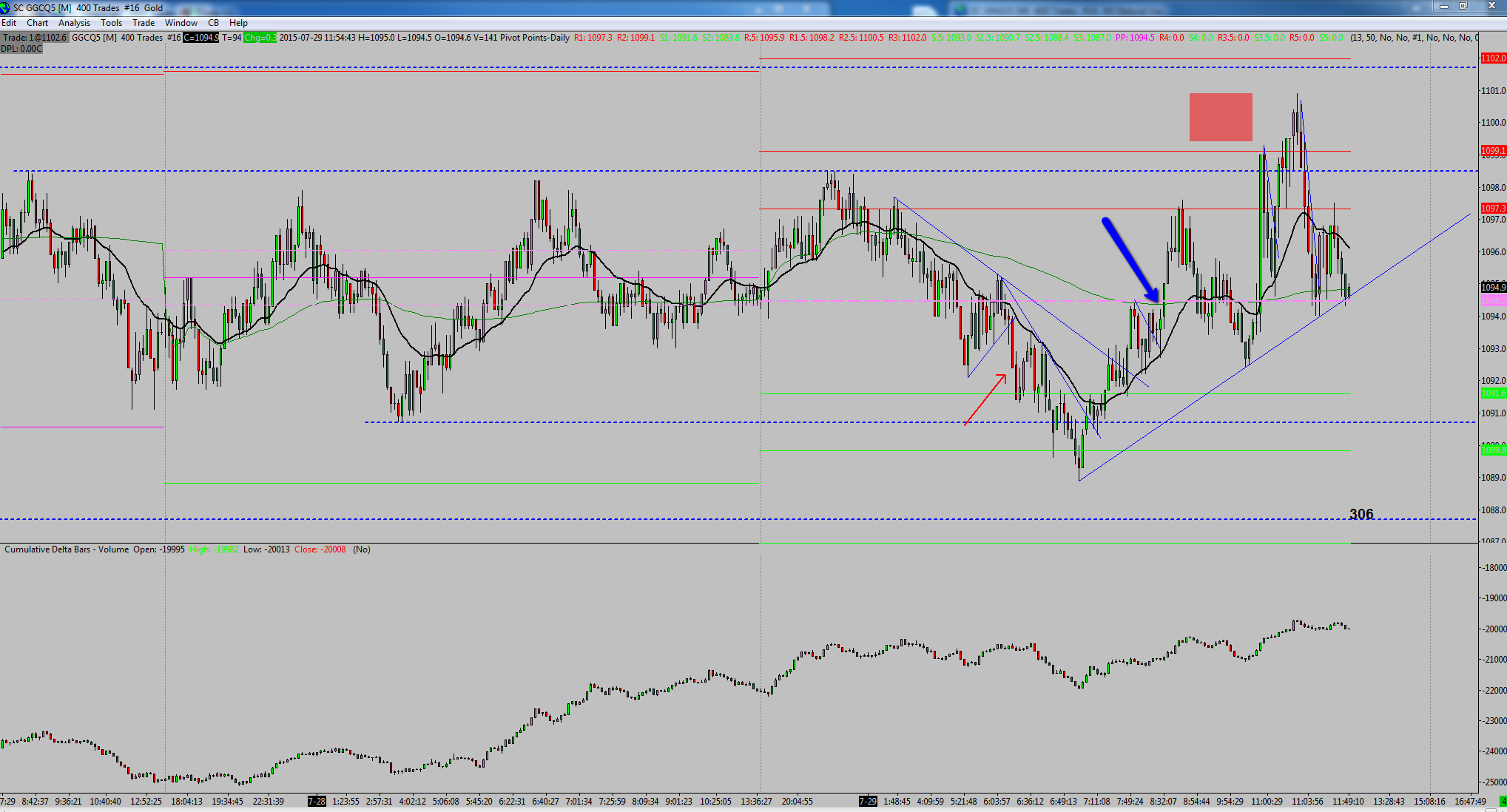
Task: Open the Edit menu
Action: pos(9,23)
